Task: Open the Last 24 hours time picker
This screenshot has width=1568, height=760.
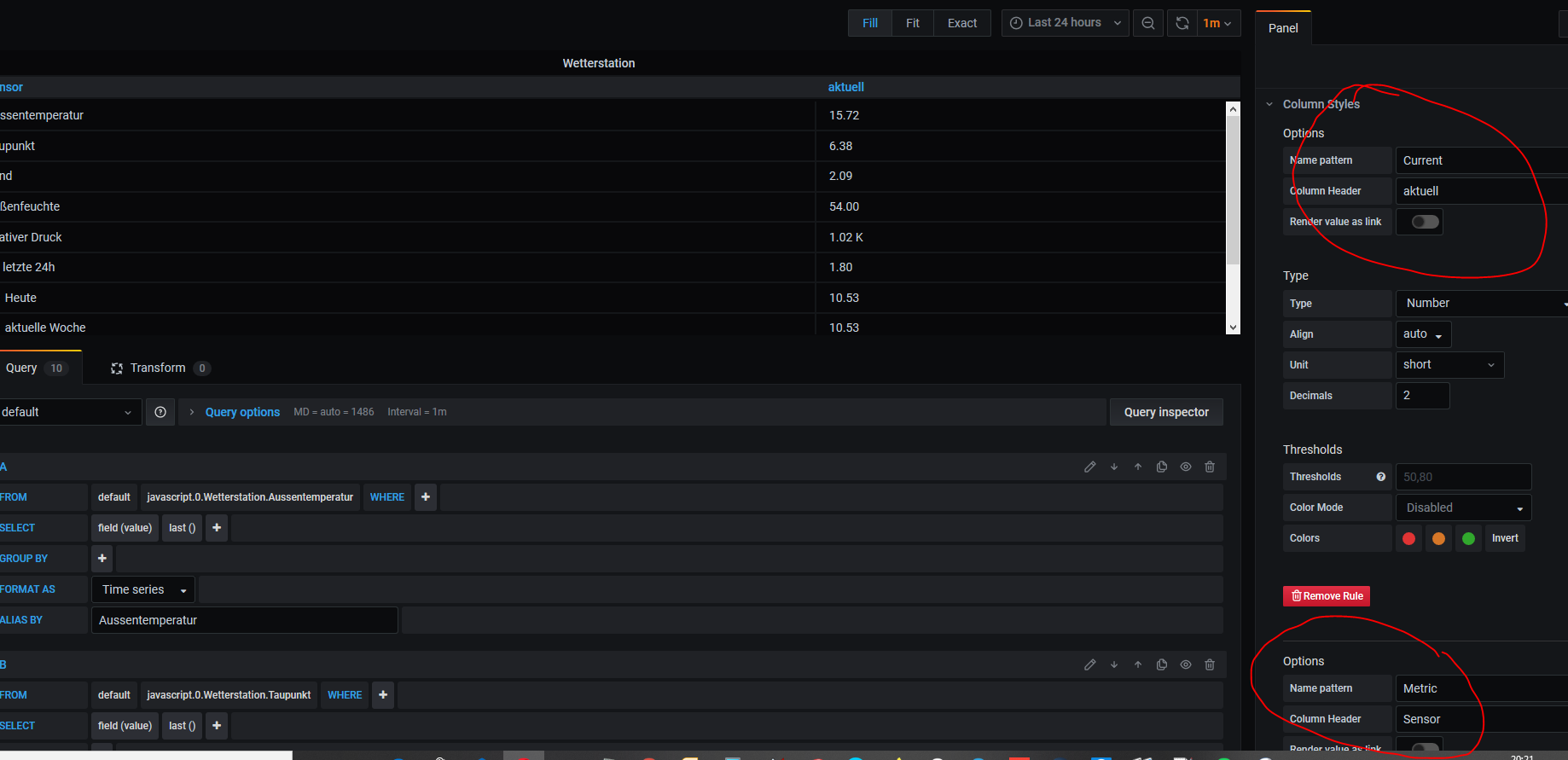Action: pos(1066,23)
